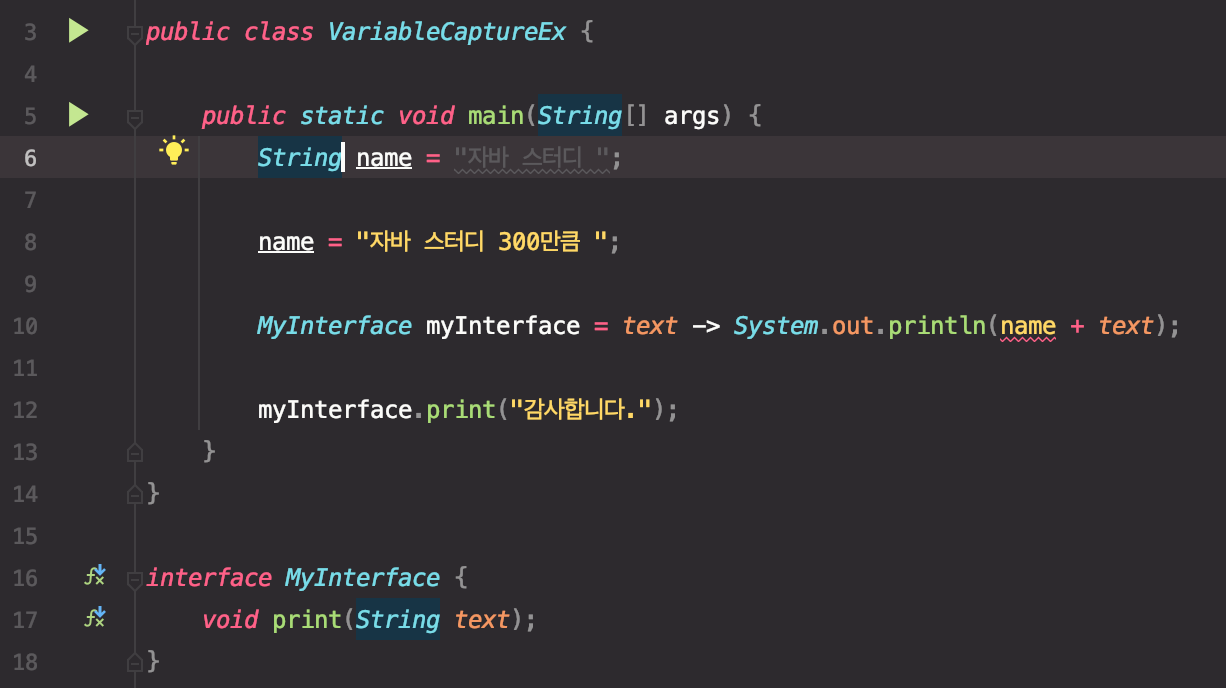1226x688 pixels.
Task: Open the yellow light bulb quick-fix suggestions
Action: tap(174, 151)
